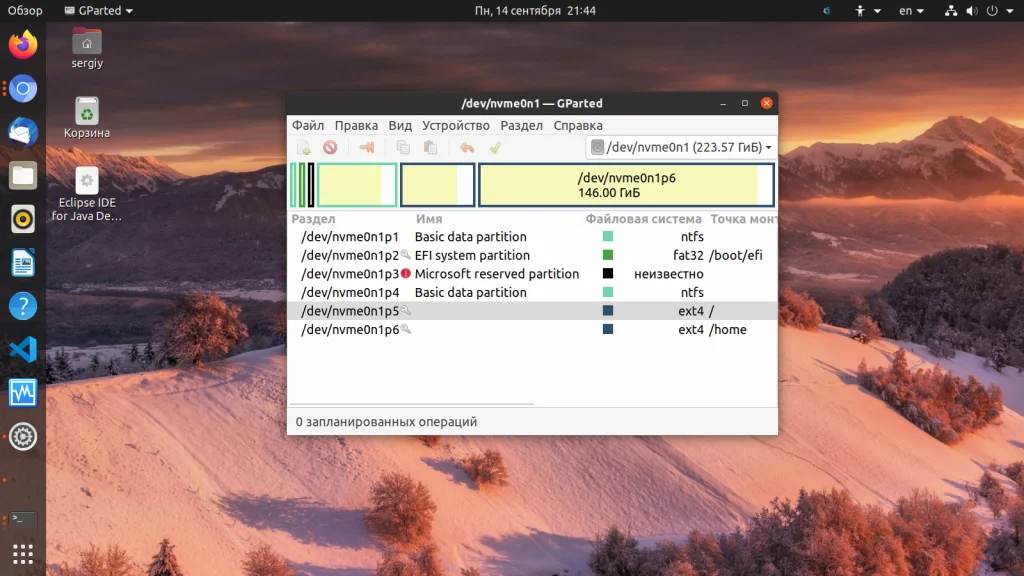1024x576 pixels.
Task: Open the system menu power dropdown arrow
Action: click(x=1010, y=11)
